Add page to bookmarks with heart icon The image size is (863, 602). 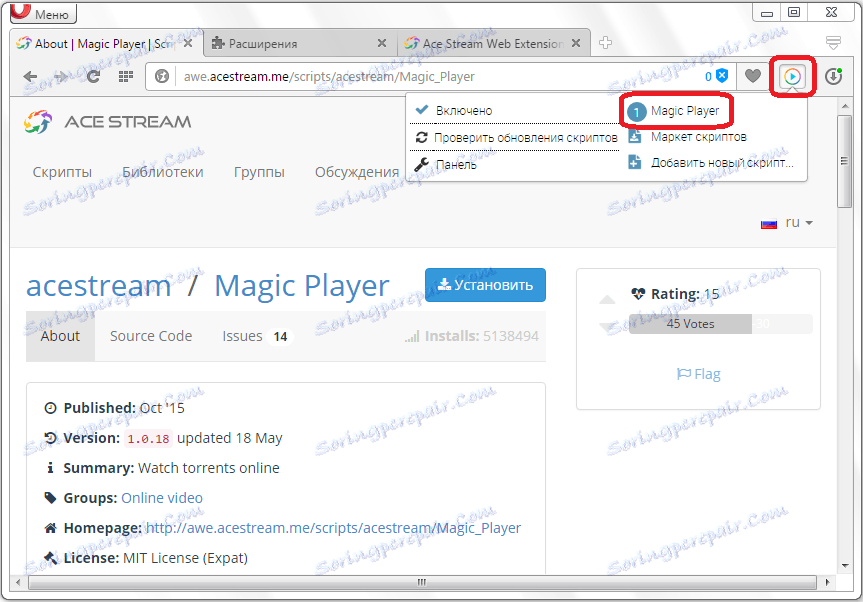pyautogui.click(x=752, y=76)
